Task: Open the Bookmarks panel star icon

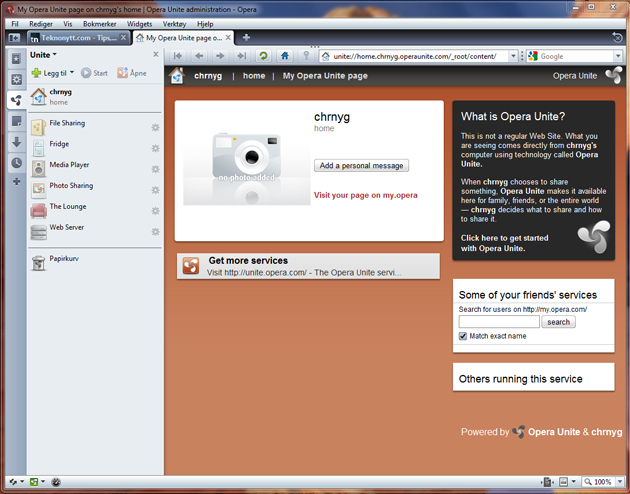Action: [x=16, y=59]
